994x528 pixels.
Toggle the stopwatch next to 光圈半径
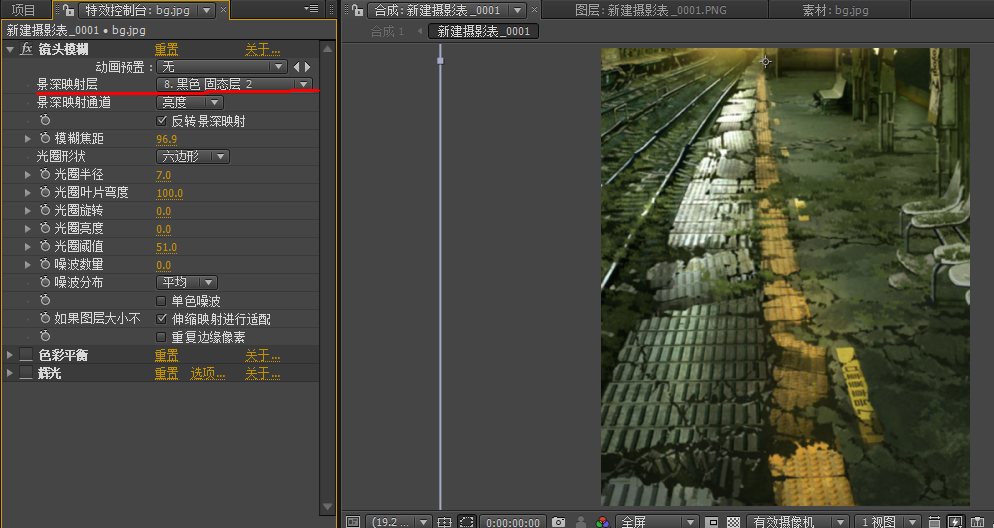pos(45,174)
